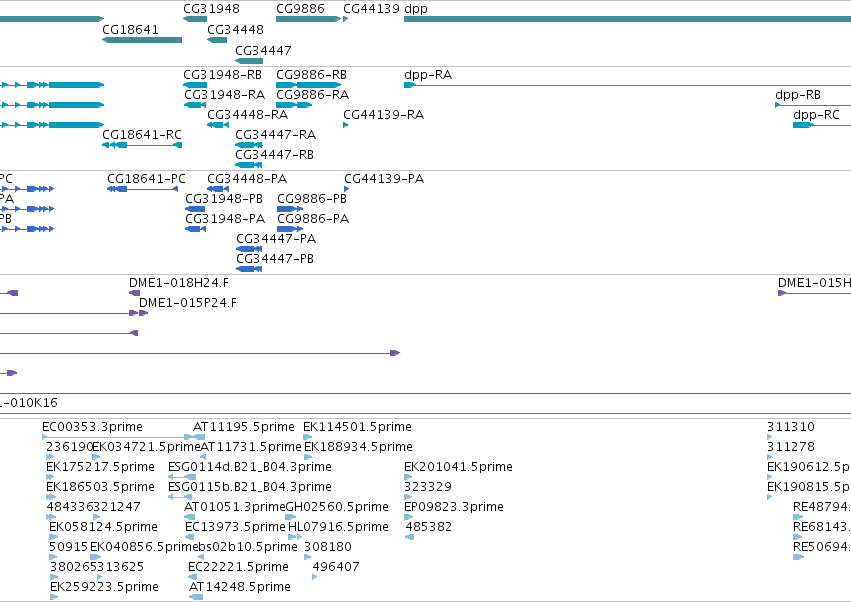851x602 pixels.
Task: Click protein CG9886-PA
Action: pos(290,229)
